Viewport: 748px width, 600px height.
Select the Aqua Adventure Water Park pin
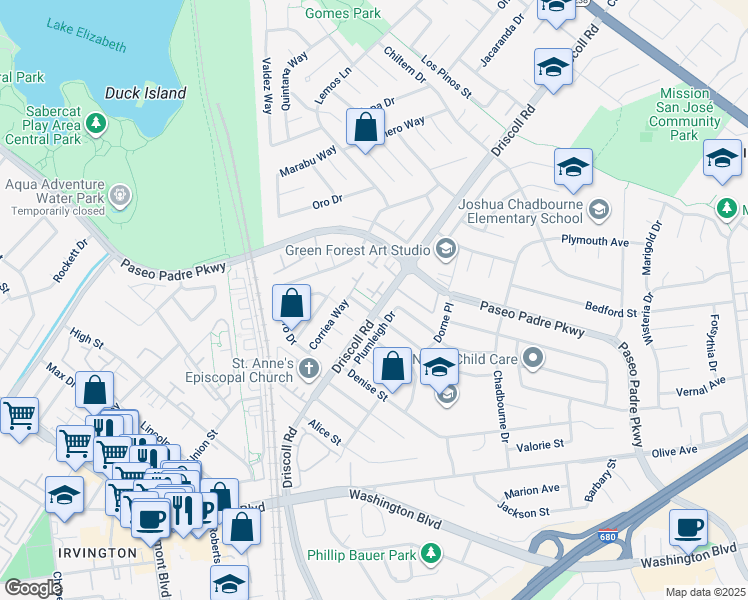[122, 194]
